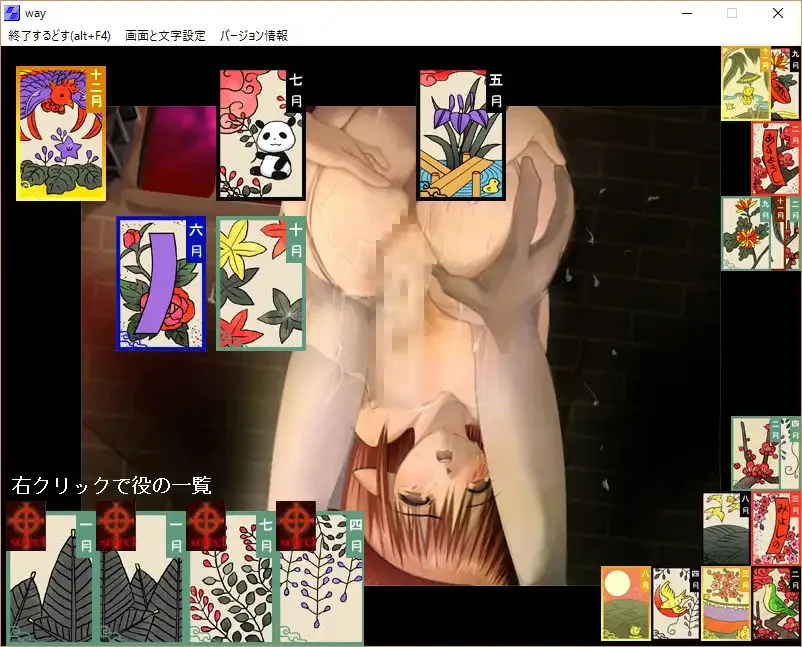Inspect the captured chrysanthemum sake cup card
This screenshot has width=802, height=647.
(725, 603)
